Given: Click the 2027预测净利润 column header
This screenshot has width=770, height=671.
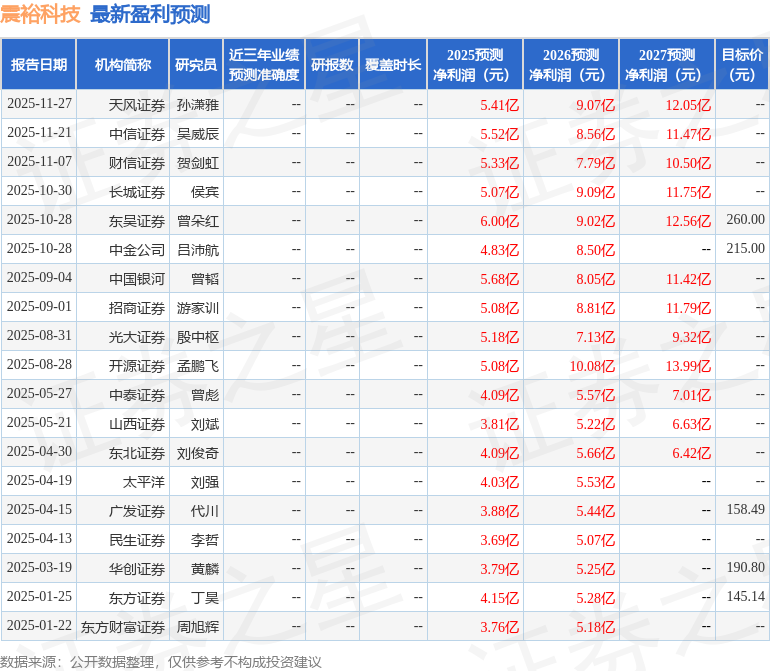Looking at the screenshot, I should [667, 64].
